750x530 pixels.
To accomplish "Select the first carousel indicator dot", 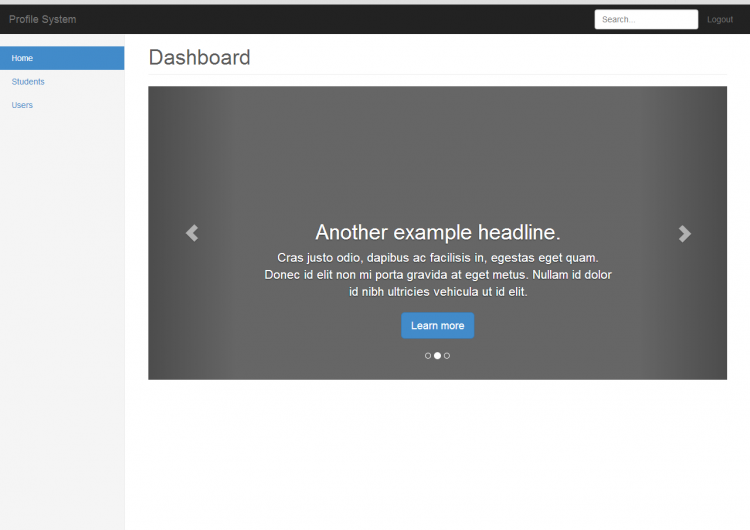I will (x=428, y=355).
